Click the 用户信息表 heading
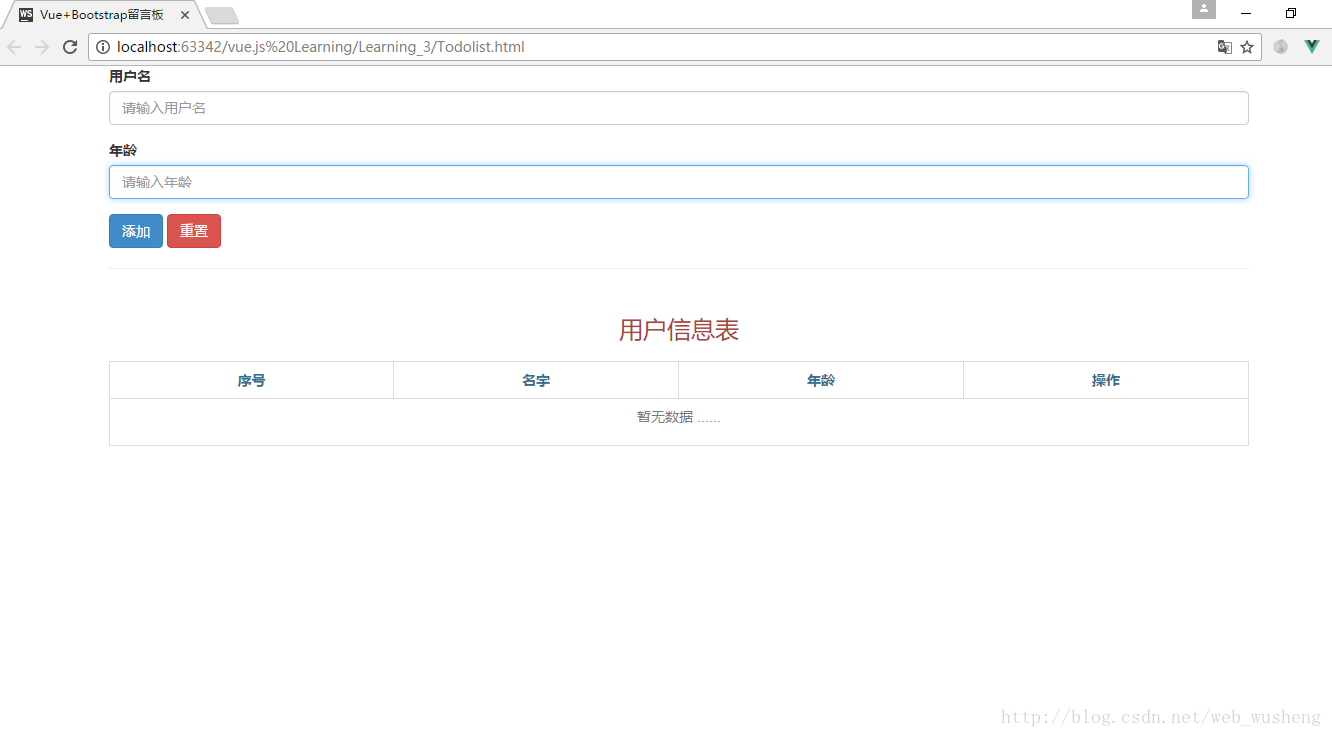Image resolution: width=1332 pixels, height=737 pixels. pyautogui.click(x=679, y=330)
